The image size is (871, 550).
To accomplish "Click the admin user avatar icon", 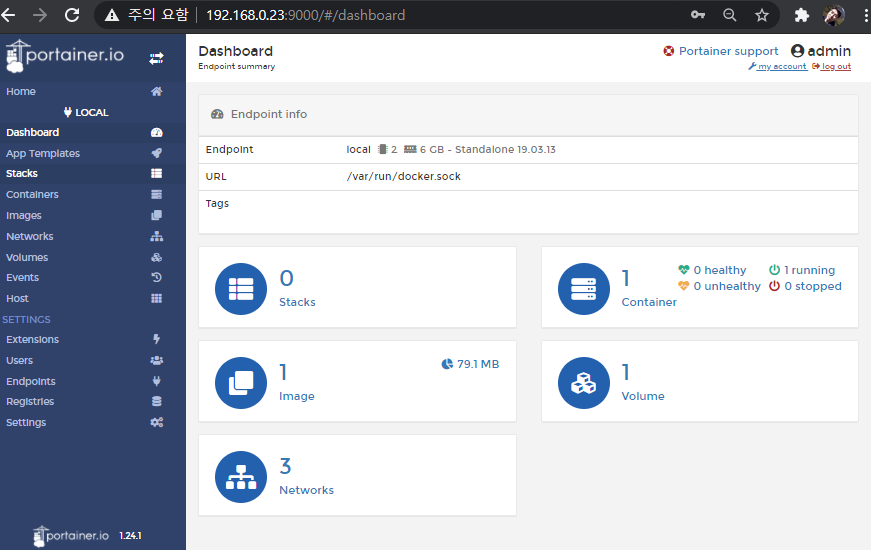I will click(x=797, y=51).
